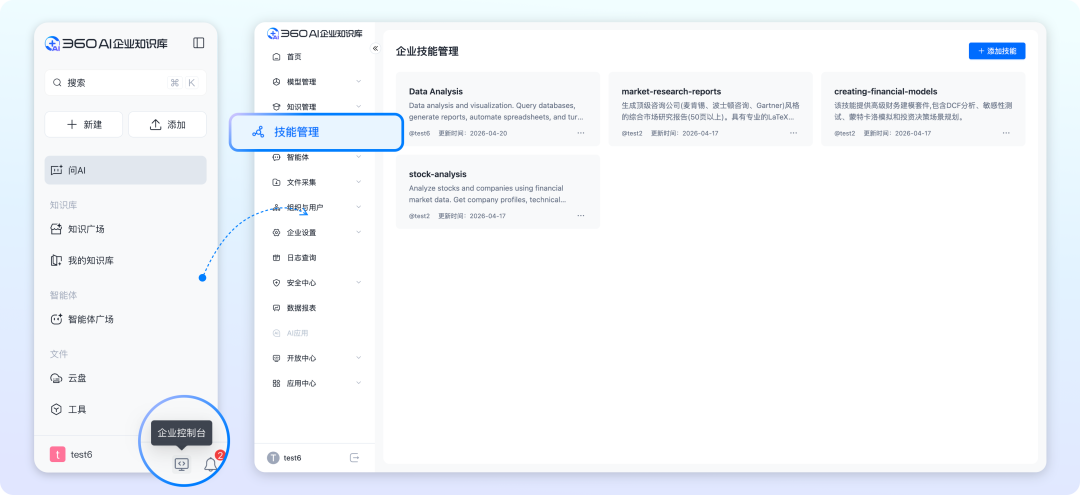The image size is (1080, 495).
Task: Open market-research-reports more options ellipsis
Action: click(x=793, y=133)
